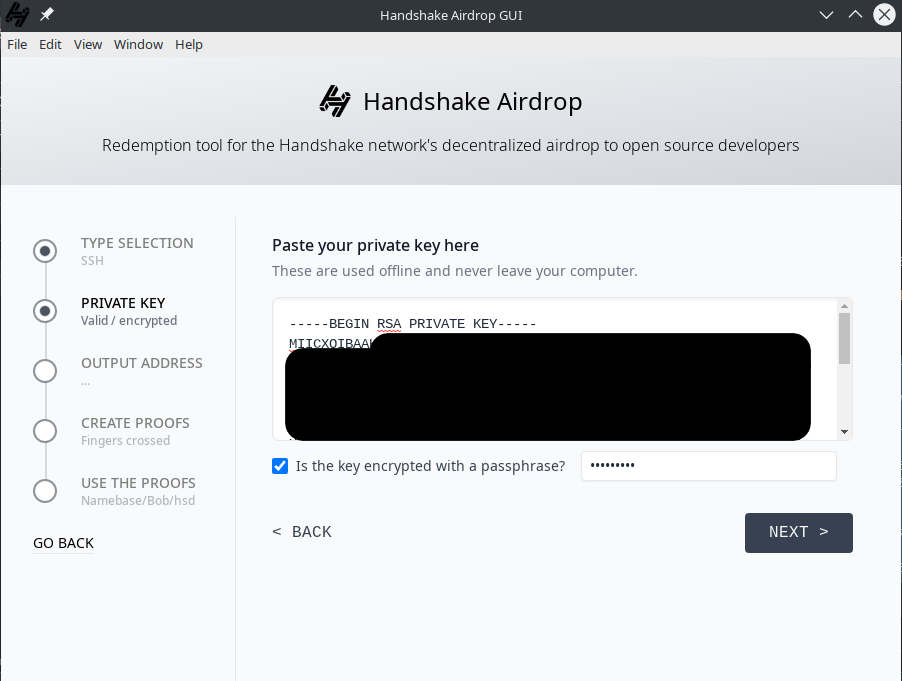Select the Use The Proofs step circle
Screen dimensions: 902x681
click(x=45, y=491)
